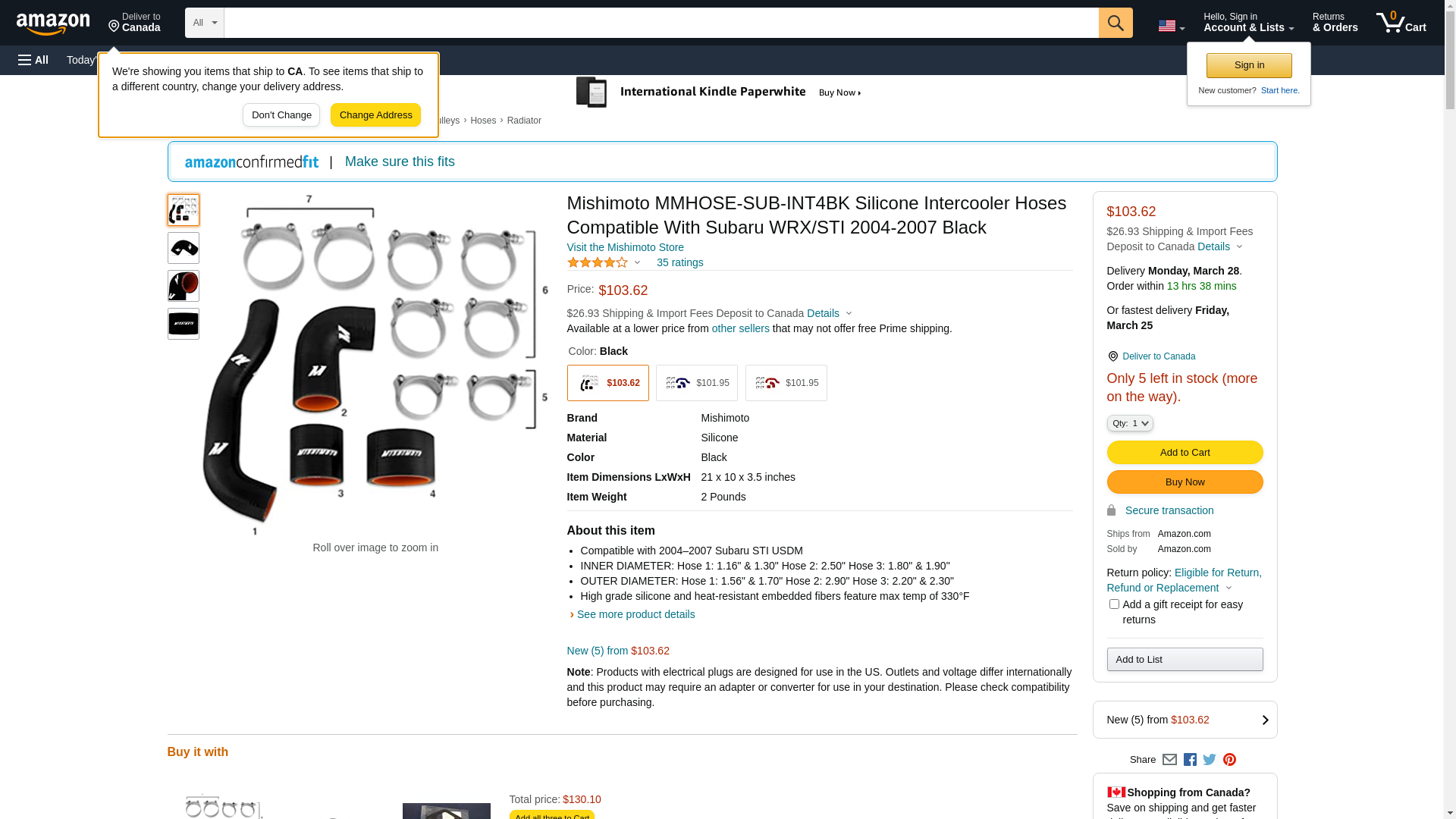Open the US flag language selector
This screenshot has height=819, width=1456.
click(1170, 26)
